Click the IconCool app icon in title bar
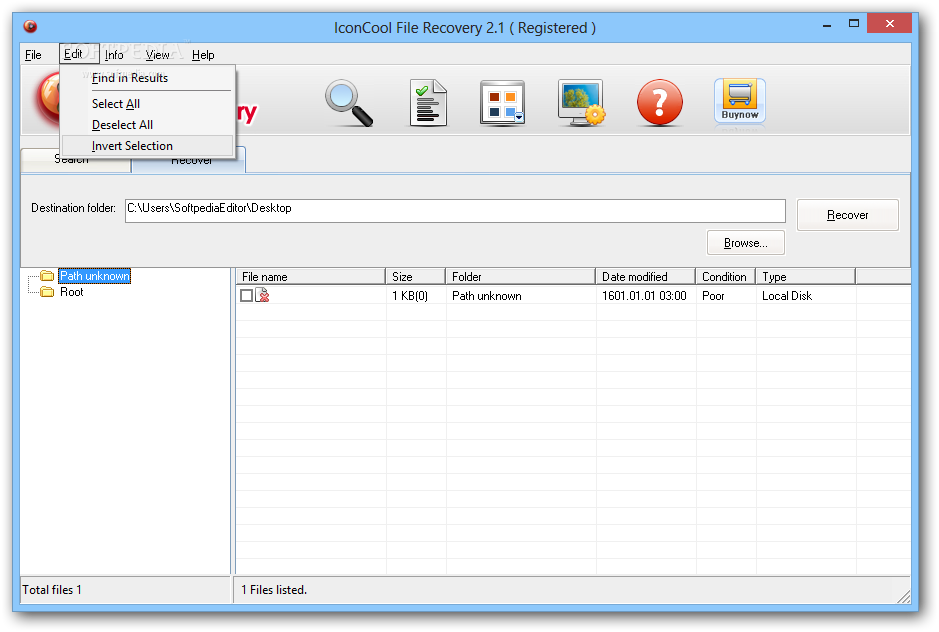This screenshot has height=632, width=939. 30,27
